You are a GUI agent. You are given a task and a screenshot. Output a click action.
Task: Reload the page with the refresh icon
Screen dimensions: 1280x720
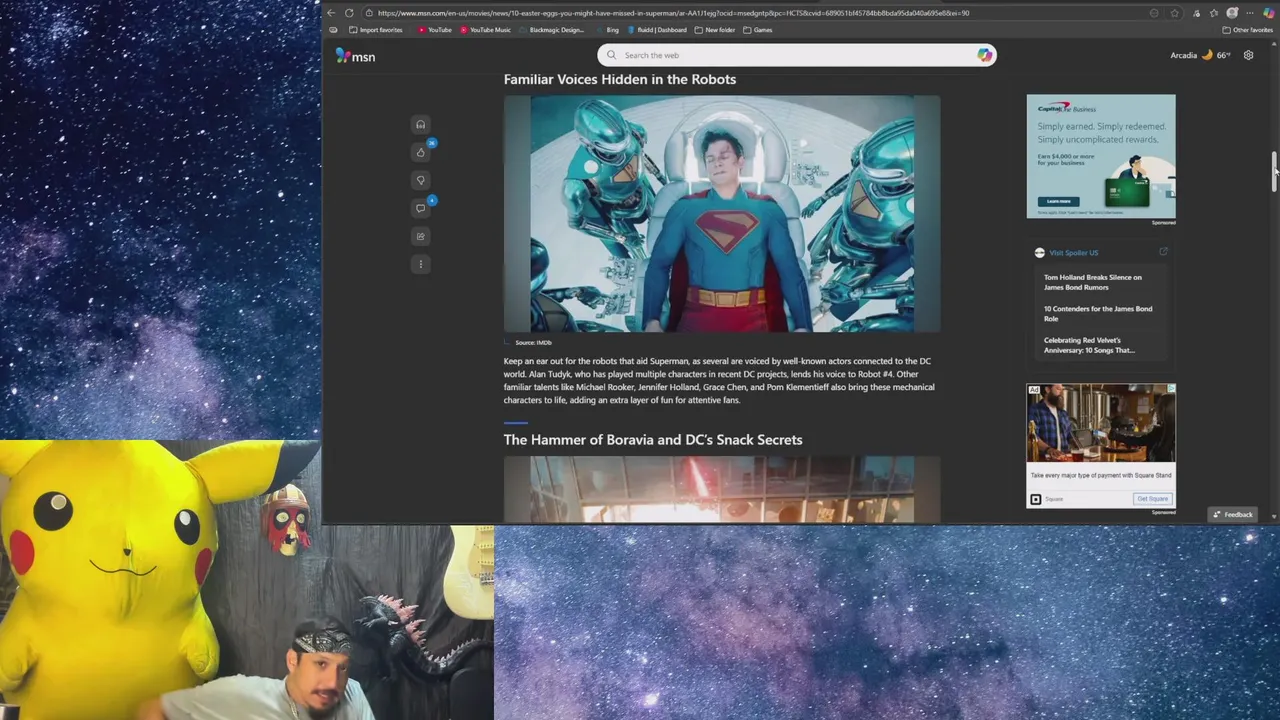pyautogui.click(x=349, y=13)
